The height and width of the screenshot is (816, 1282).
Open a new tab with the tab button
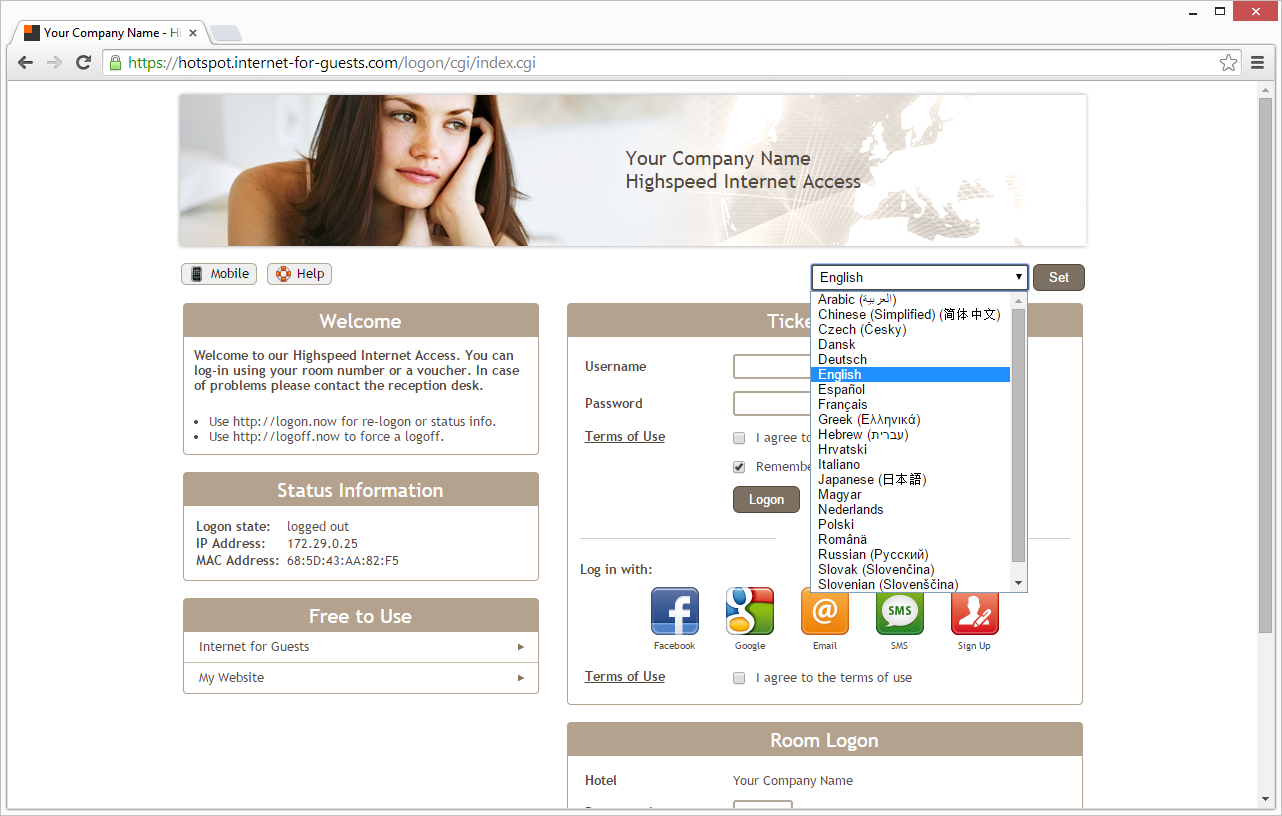click(x=225, y=33)
